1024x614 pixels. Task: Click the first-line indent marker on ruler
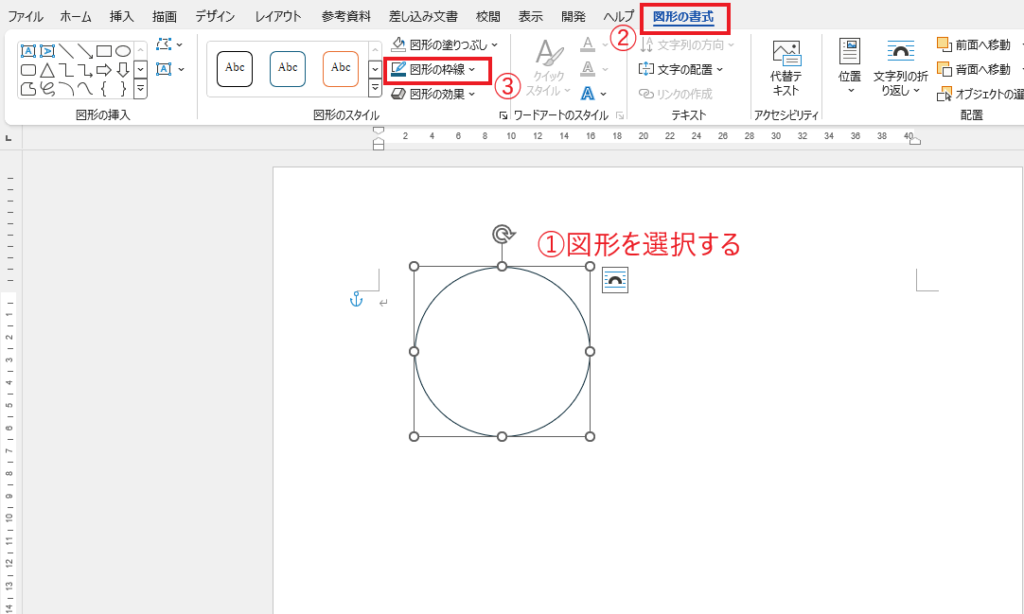tap(378, 131)
